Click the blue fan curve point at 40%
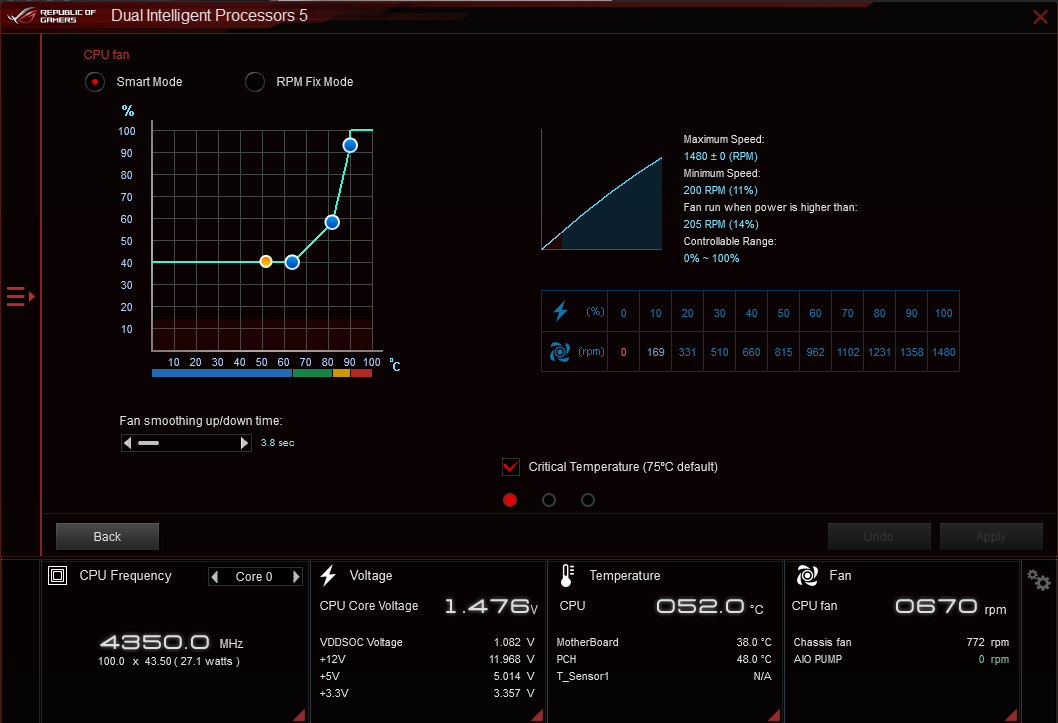Image resolution: width=1058 pixels, height=723 pixels. 292,262
